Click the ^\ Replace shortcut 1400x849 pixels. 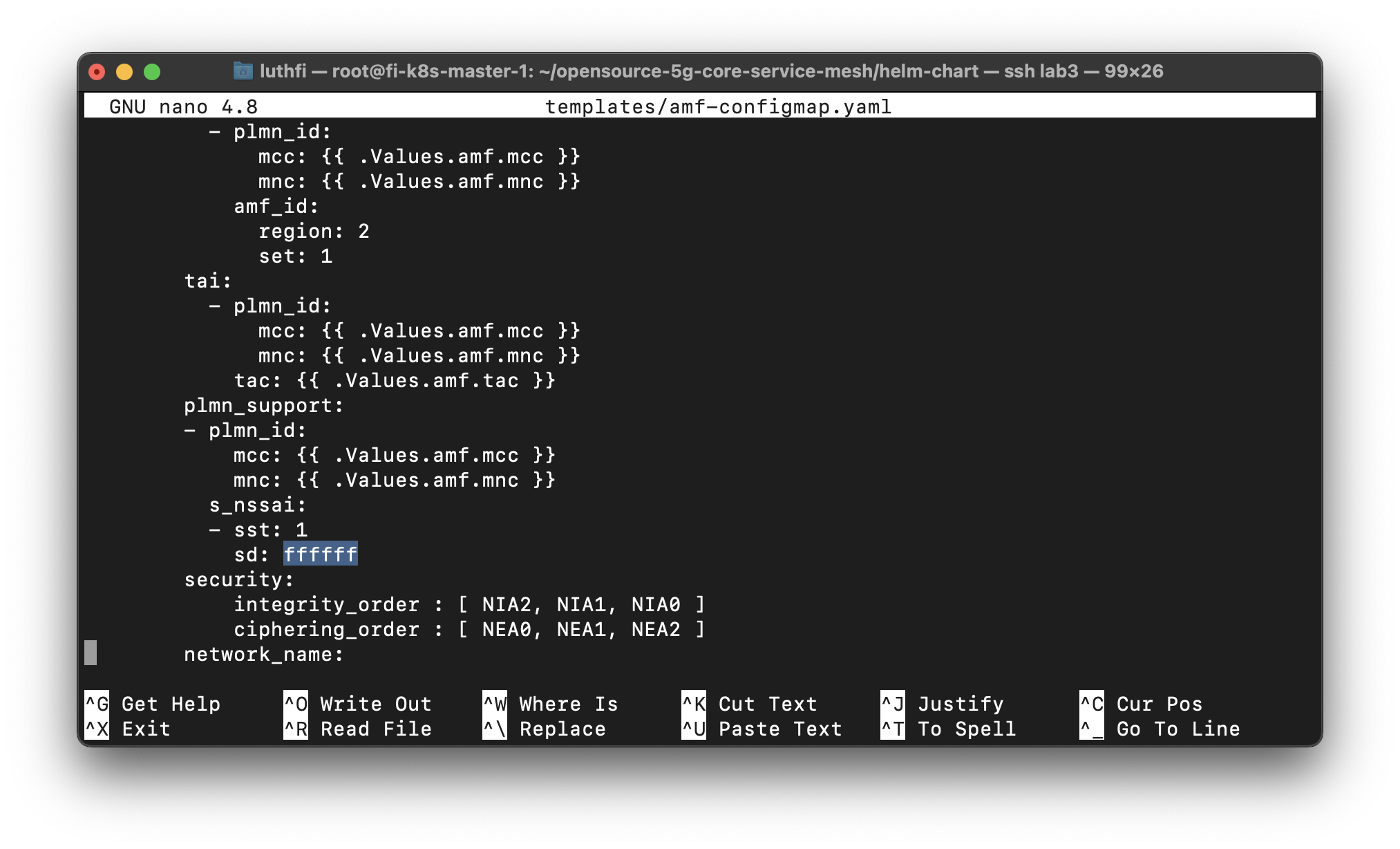(x=545, y=729)
